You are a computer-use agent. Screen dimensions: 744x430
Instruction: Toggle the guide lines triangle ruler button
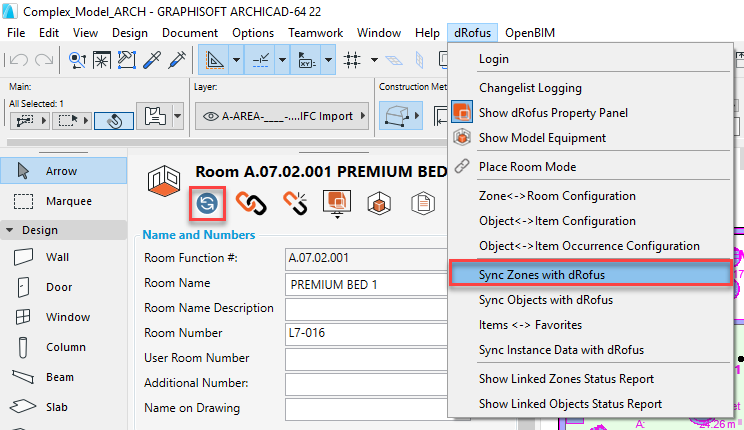pos(213,60)
